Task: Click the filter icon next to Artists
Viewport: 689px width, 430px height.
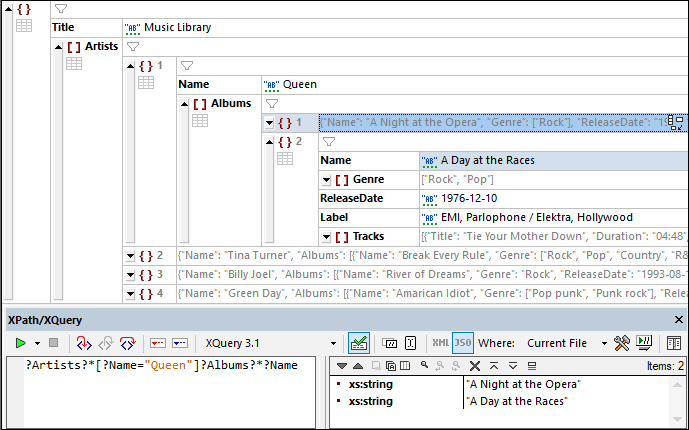Action: tap(133, 46)
